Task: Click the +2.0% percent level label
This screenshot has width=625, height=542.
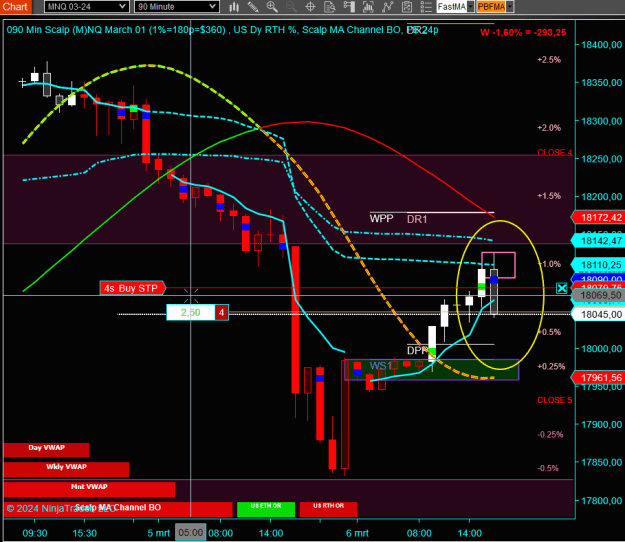Action: click(549, 128)
